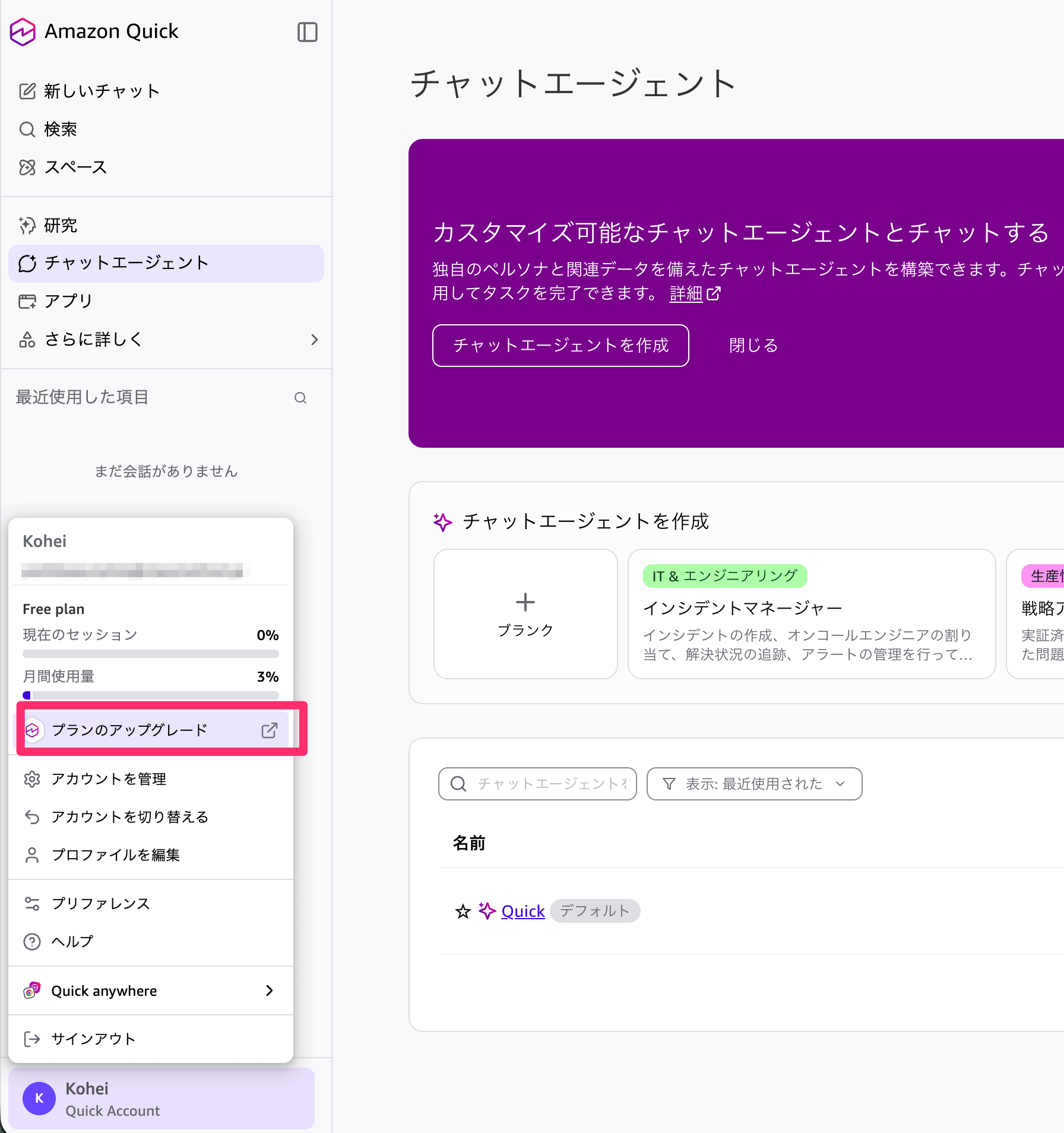This screenshot has height=1133, width=1064.
Task: Collapse the sidebar with the panel icon
Action: click(307, 31)
